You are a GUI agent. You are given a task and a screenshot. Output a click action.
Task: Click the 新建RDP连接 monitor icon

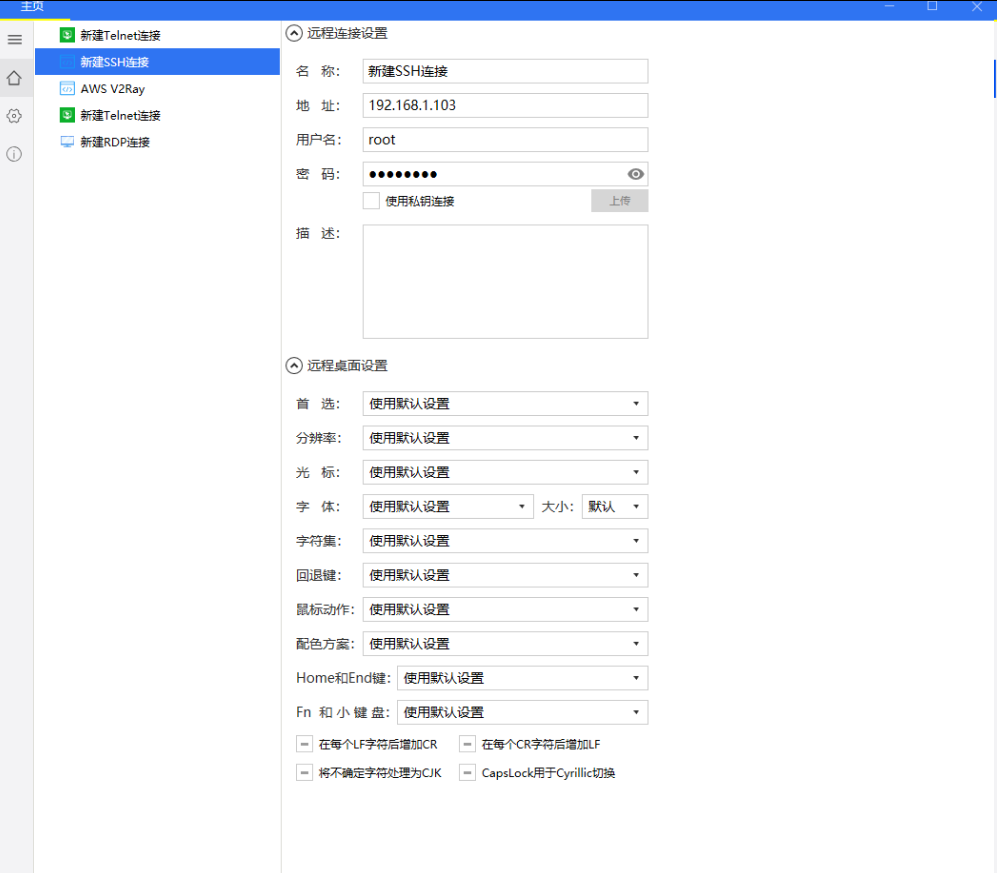pyautogui.click(x=66, y=141)
